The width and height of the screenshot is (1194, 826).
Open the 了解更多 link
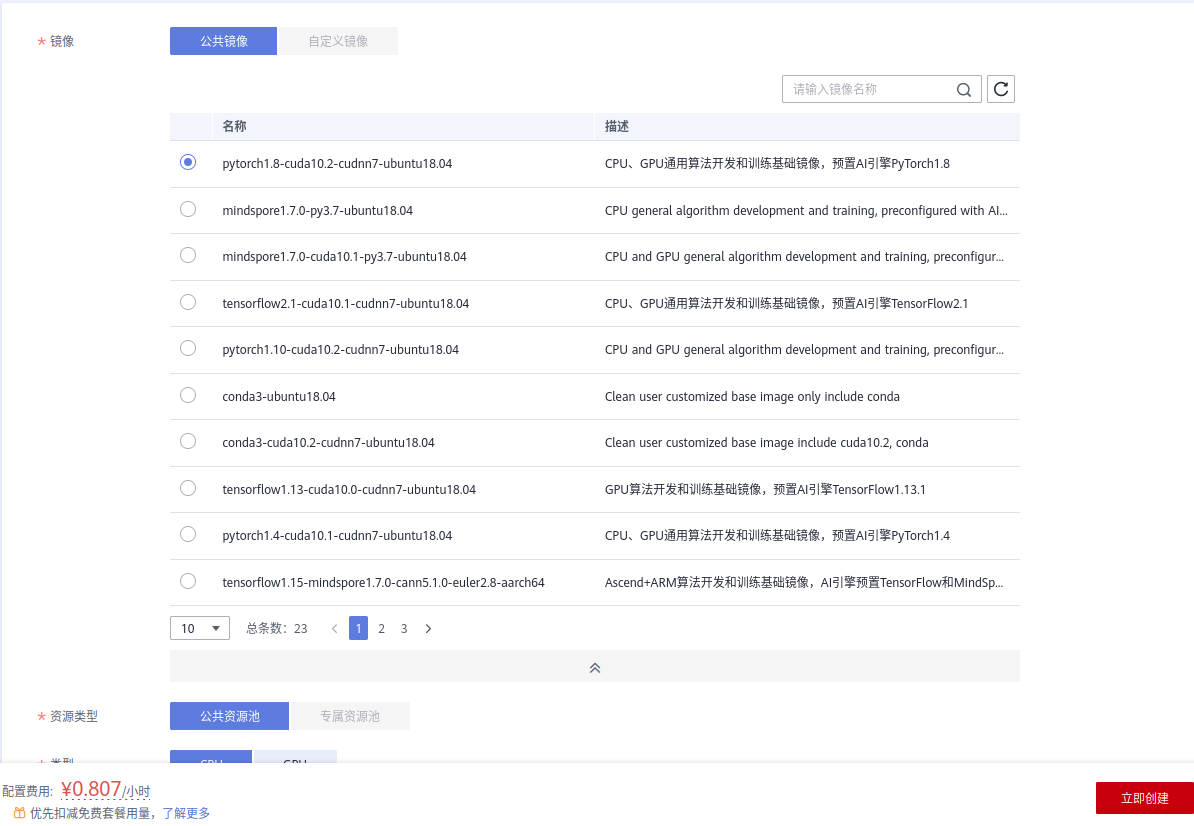pos(186,813)
